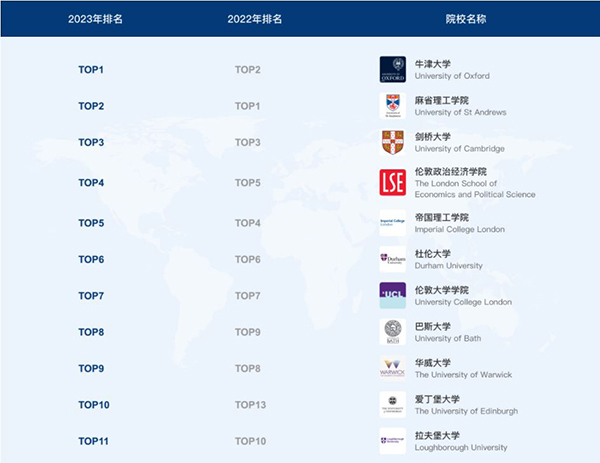This screenshot has width=600, height=463.
Task: Click the University of Oxford logo
Action: point(393,69)
